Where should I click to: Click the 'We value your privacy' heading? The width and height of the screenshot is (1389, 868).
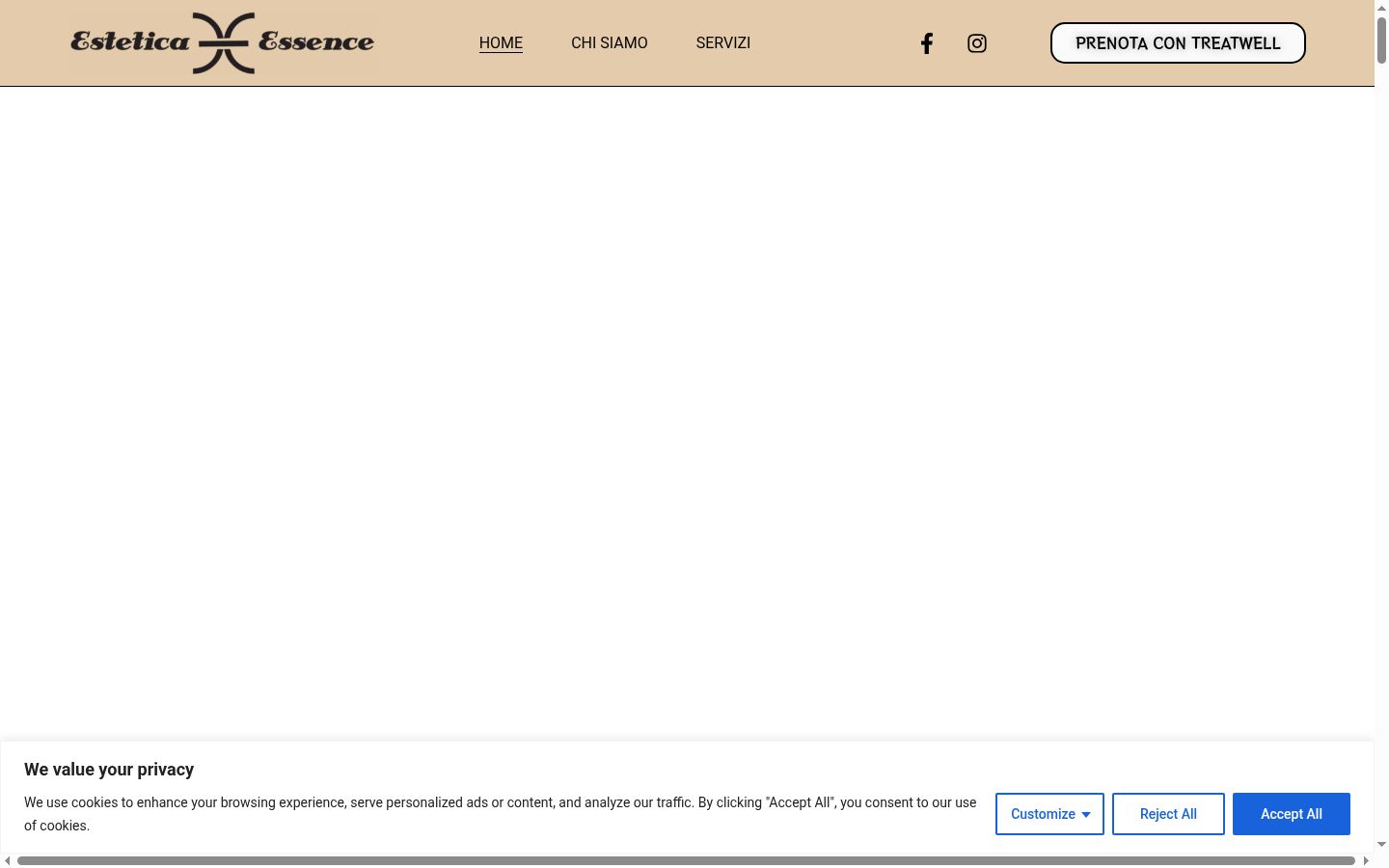(109, 770)
